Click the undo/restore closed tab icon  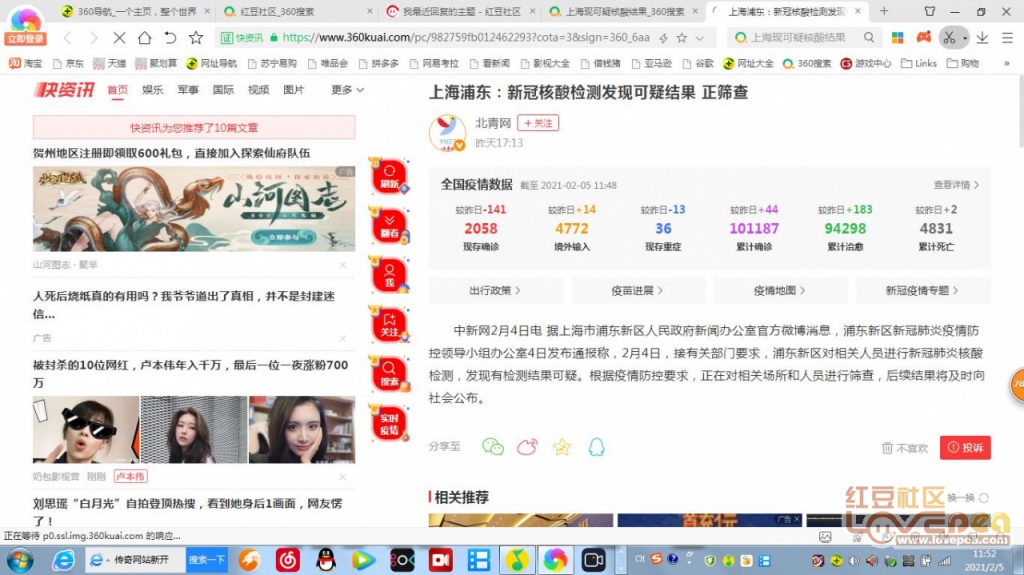(170, 38)
